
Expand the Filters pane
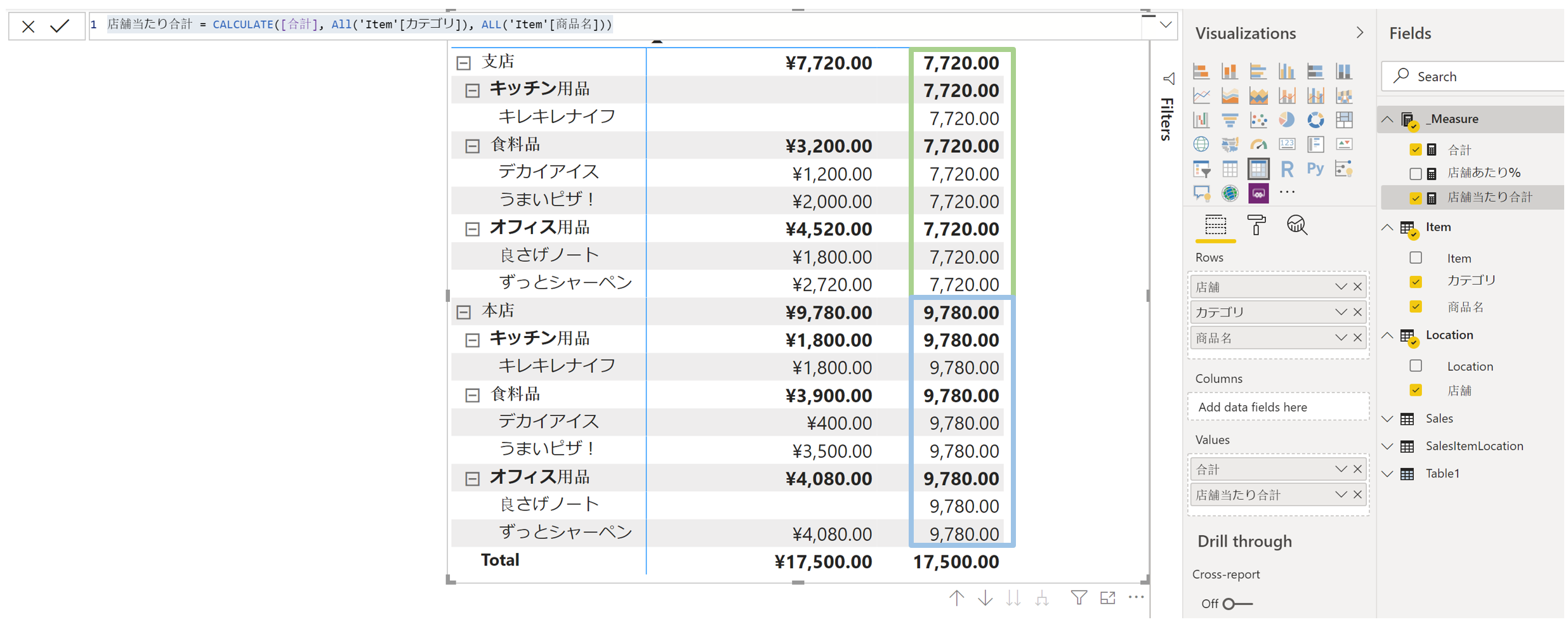tap(1168, 79)
